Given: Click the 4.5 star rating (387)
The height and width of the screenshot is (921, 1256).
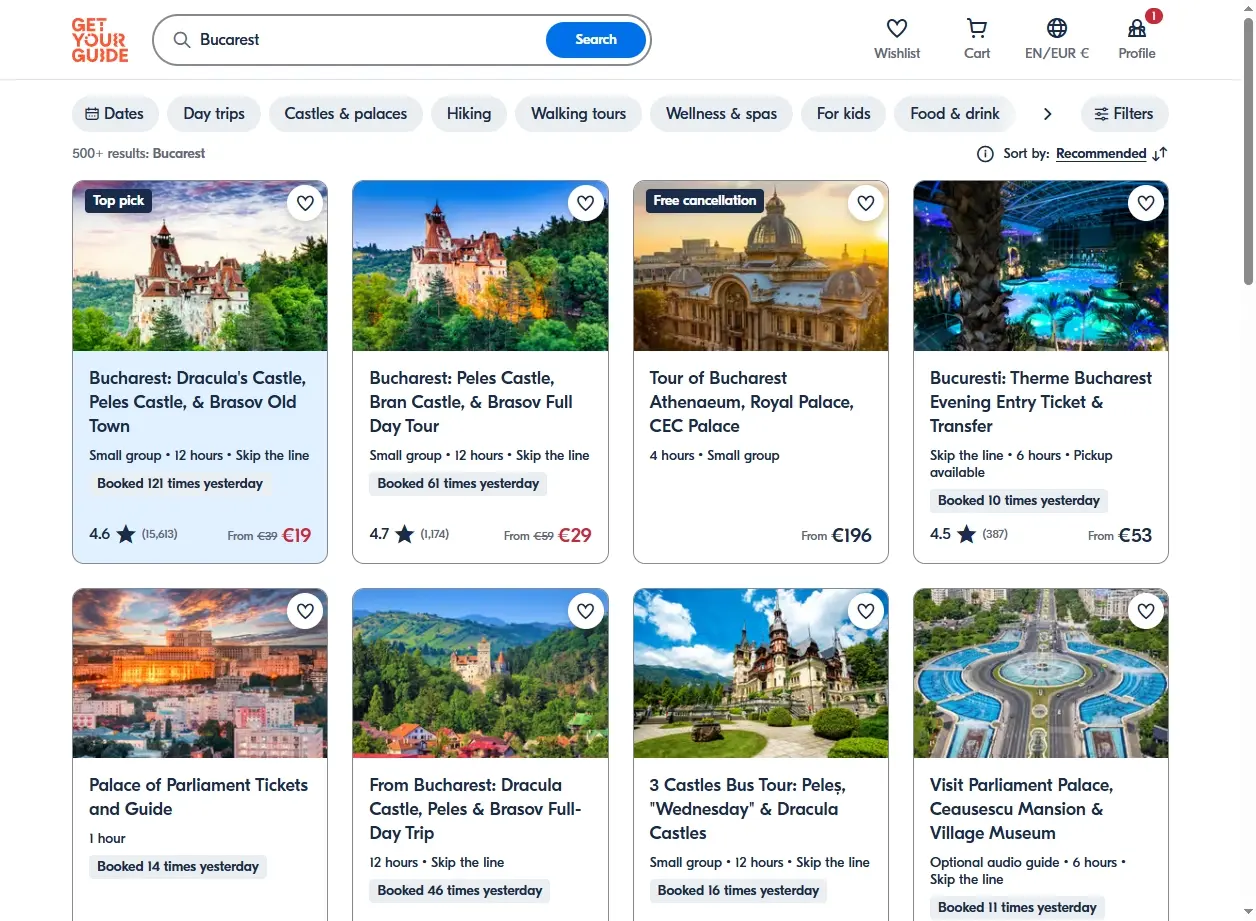Looking at the screenshot, I should 969,535.
